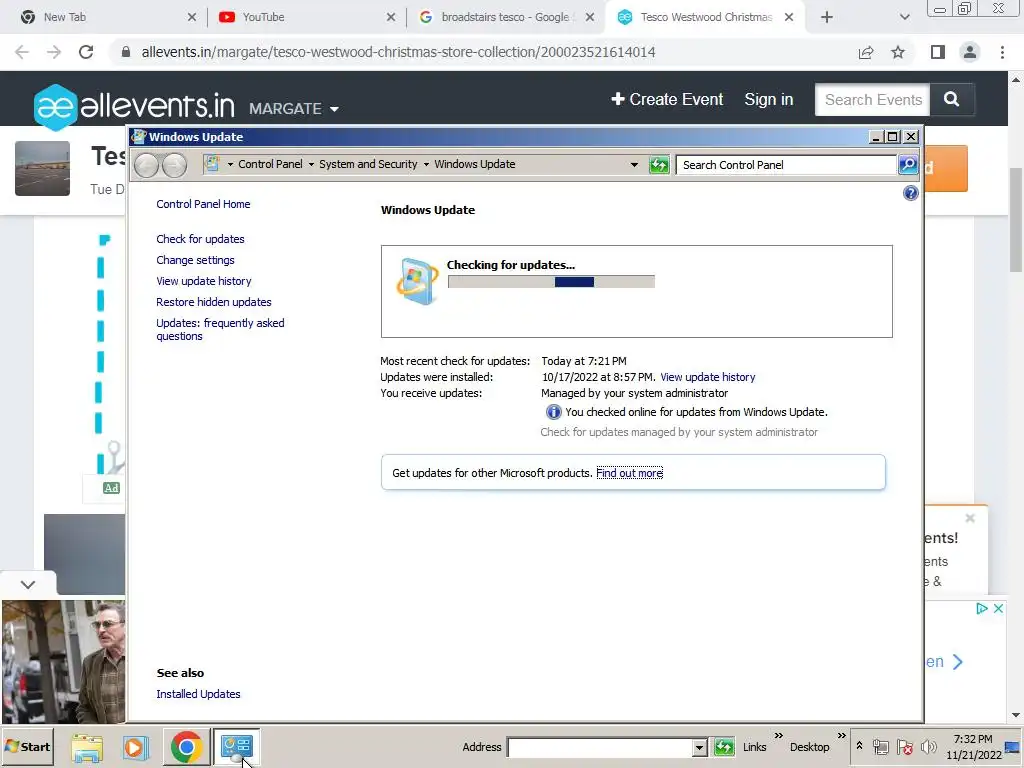Viewport: 1024px width, 768px height.
Task: Open a new Chrome tab with plus button
Action: tap(827, 17)
